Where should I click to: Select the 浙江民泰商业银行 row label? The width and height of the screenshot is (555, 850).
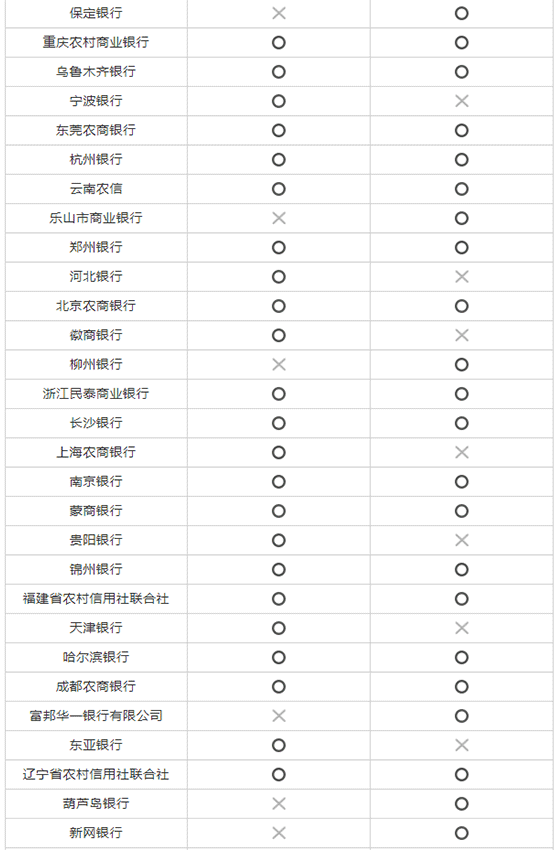coord(96,394)
